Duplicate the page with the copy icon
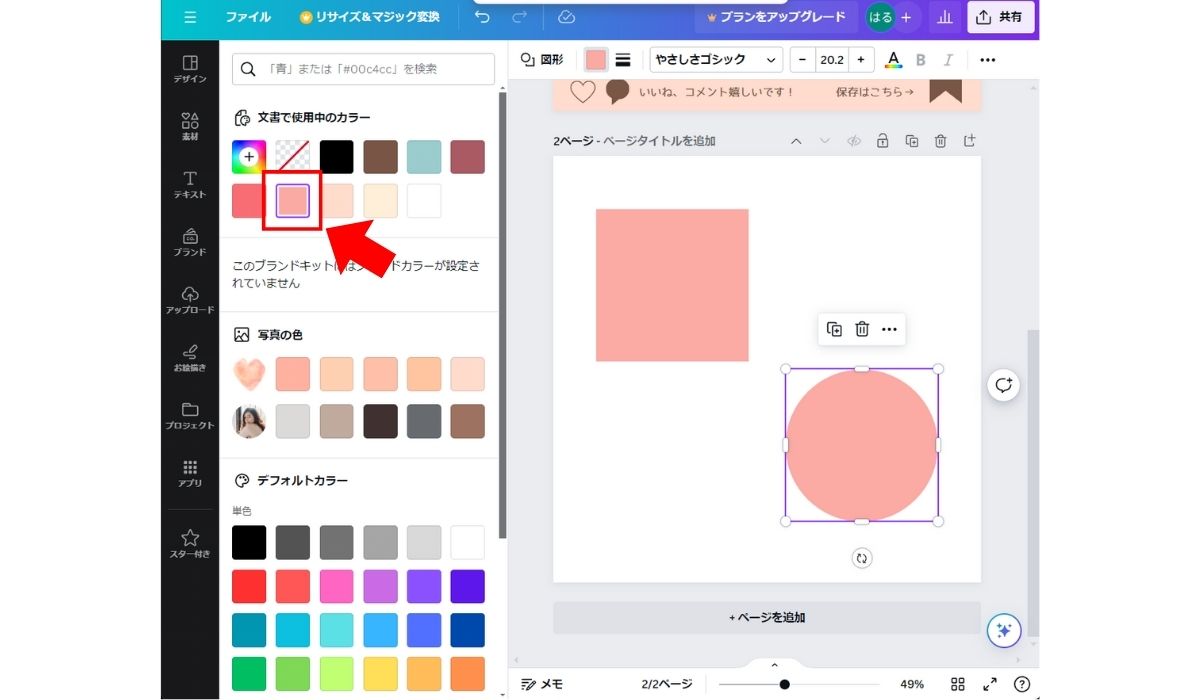 [911, 141]
